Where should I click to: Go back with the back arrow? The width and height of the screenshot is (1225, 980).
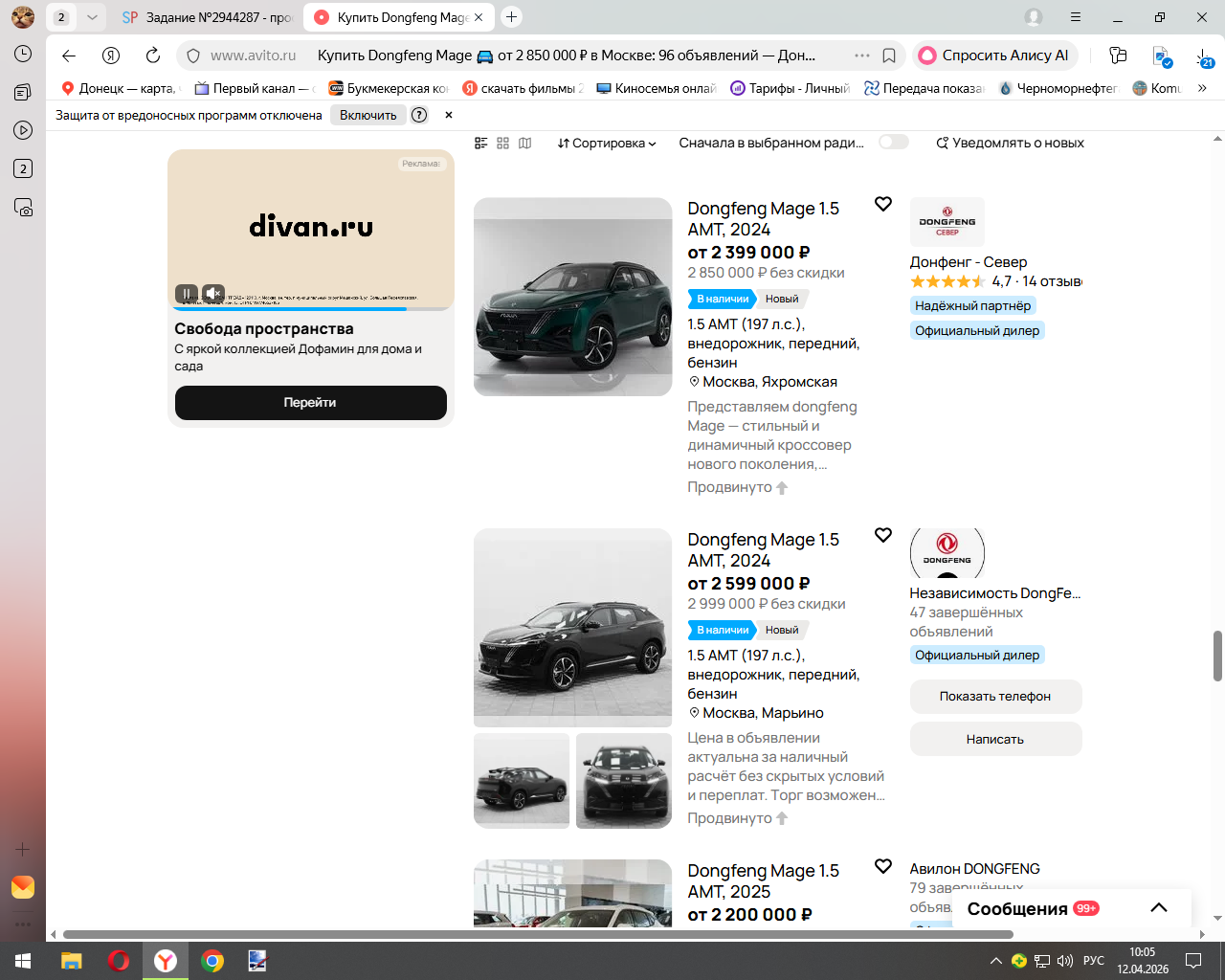coord(69,56)
